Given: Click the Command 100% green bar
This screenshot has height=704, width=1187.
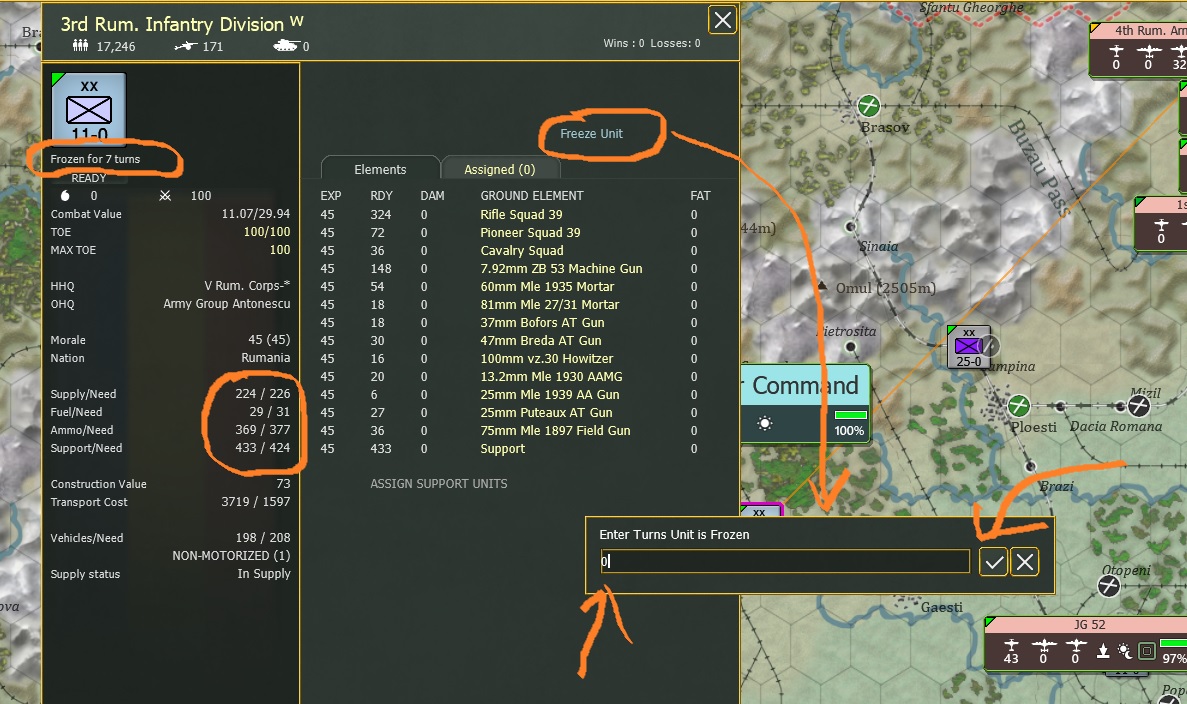Looking at the screenshot, I should pos(850,415).
